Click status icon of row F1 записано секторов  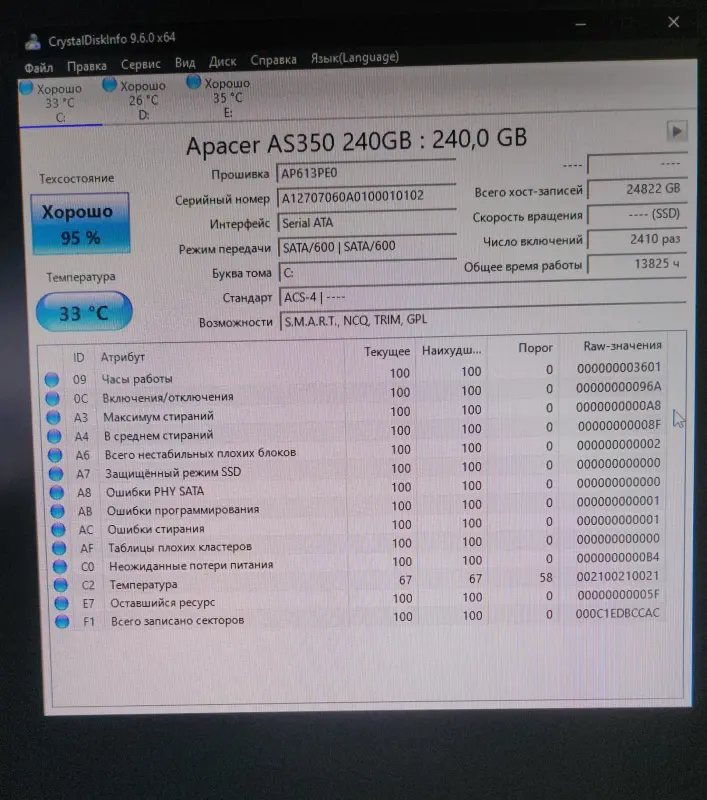click(x=62, y=621)
